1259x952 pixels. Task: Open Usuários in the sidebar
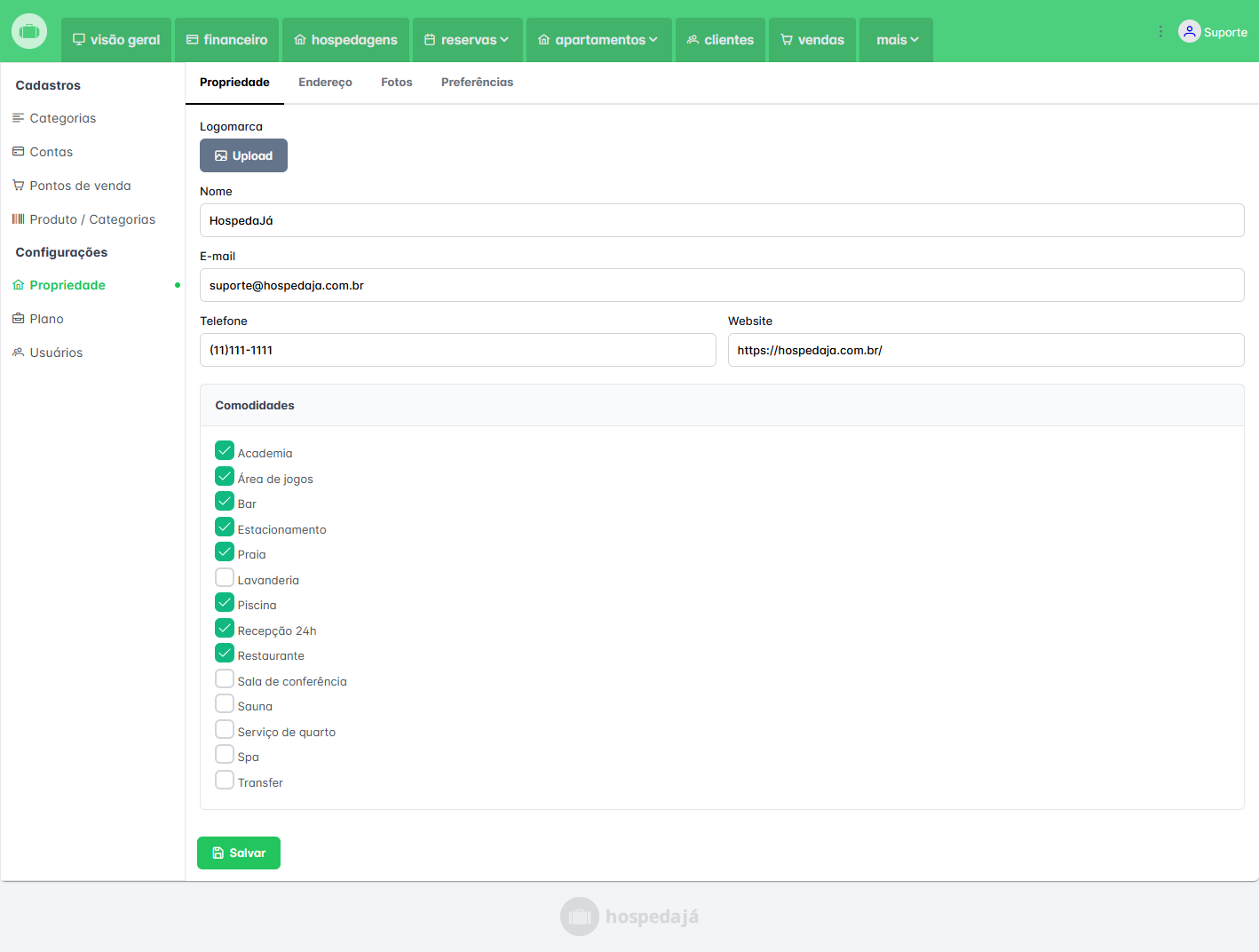point(56,353)
